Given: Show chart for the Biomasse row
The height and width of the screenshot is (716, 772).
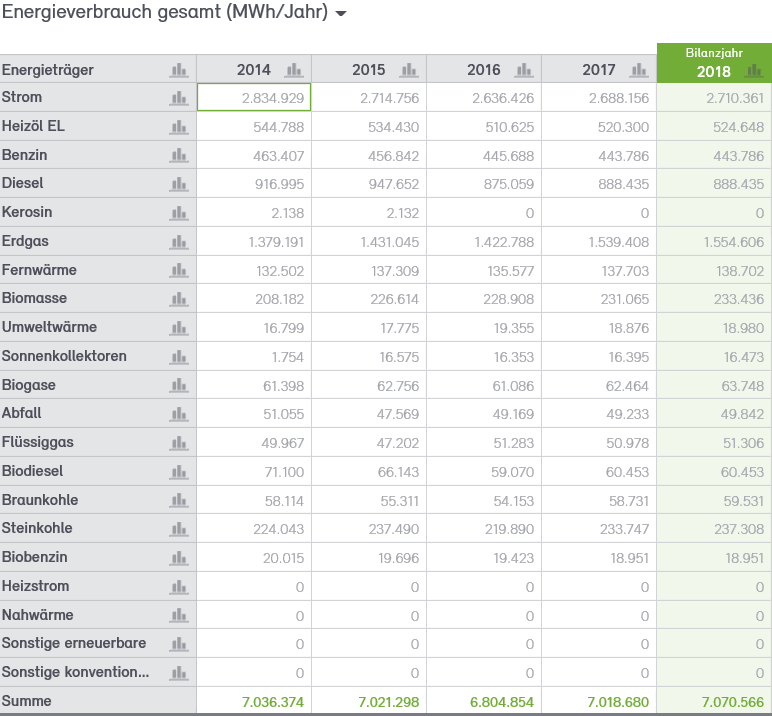Looking at the screenshot, I should (179, 299).
